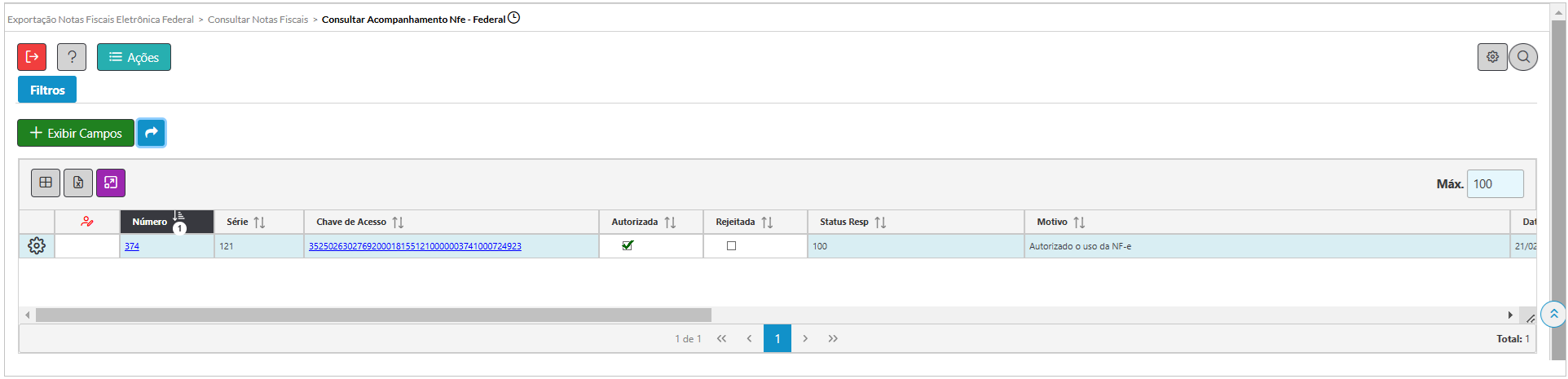Click the blue share arrow icon
Viewport: 1568px width, 379px height.
tap(151, 133)
